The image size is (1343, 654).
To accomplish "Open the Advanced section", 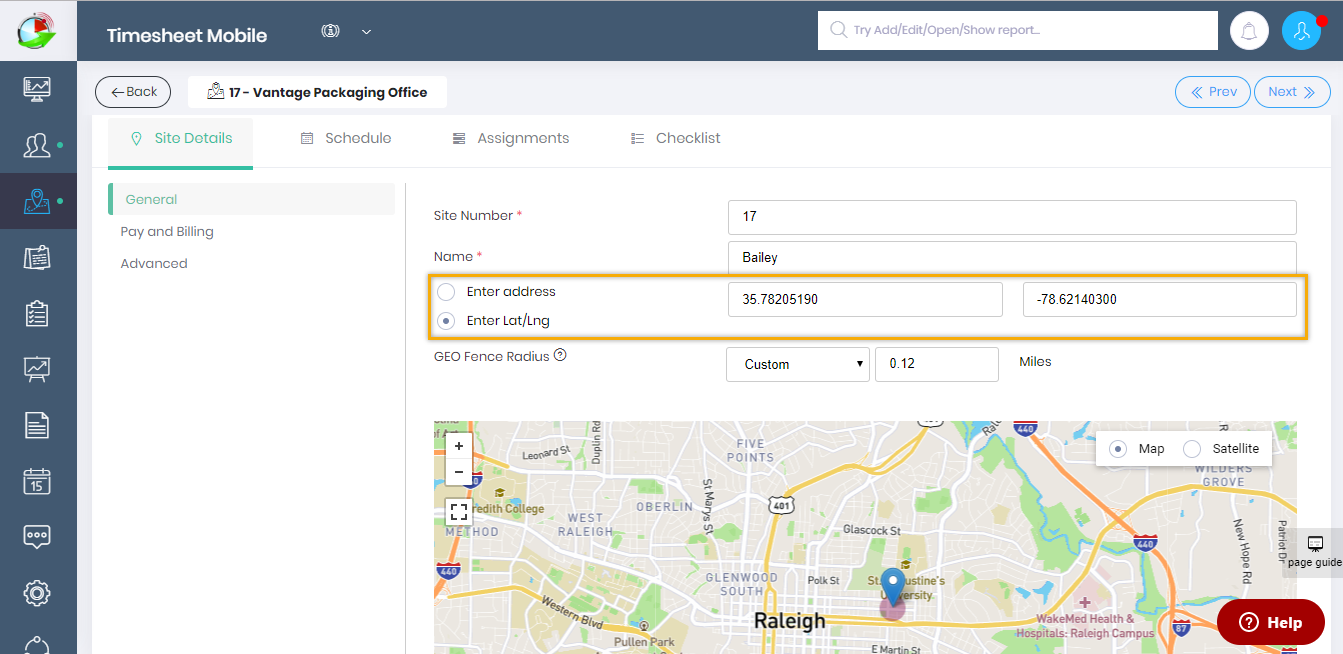I will [x=154, y=263].
